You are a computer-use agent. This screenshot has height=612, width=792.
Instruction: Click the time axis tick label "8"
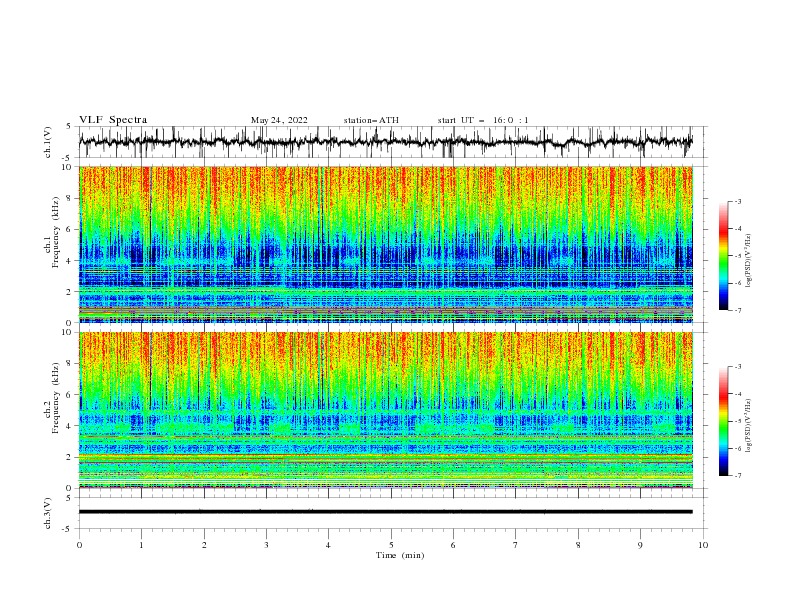pos(578,545)
